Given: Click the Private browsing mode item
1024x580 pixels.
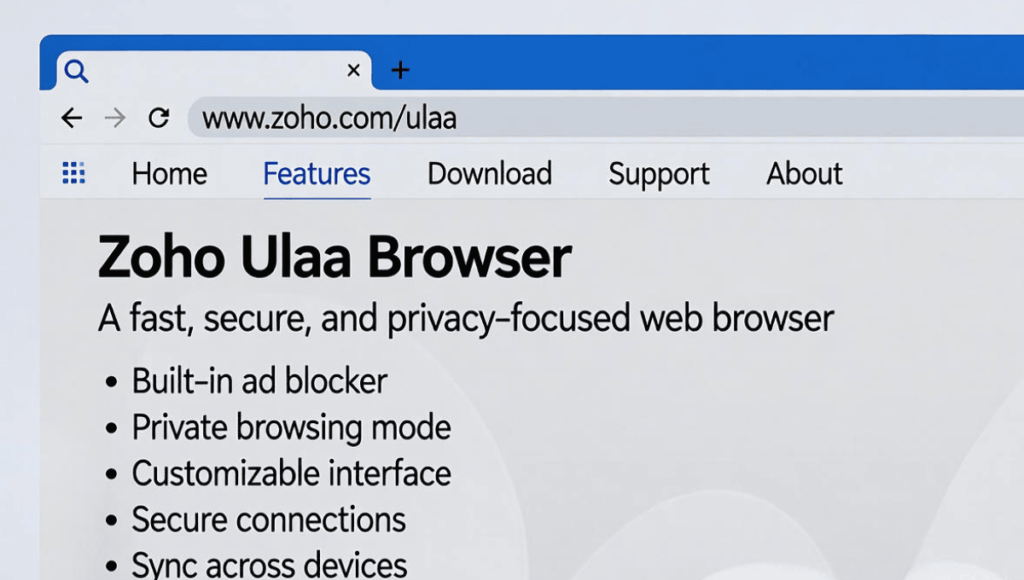Looking at the screenshot, I should [291, 428].
